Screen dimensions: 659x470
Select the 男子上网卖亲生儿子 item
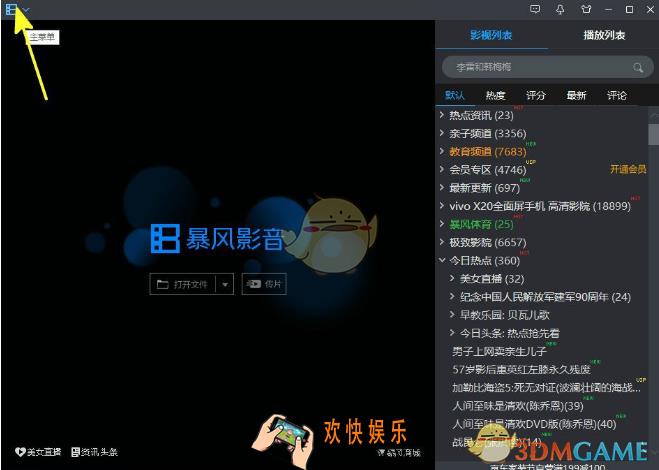point(499,351)
